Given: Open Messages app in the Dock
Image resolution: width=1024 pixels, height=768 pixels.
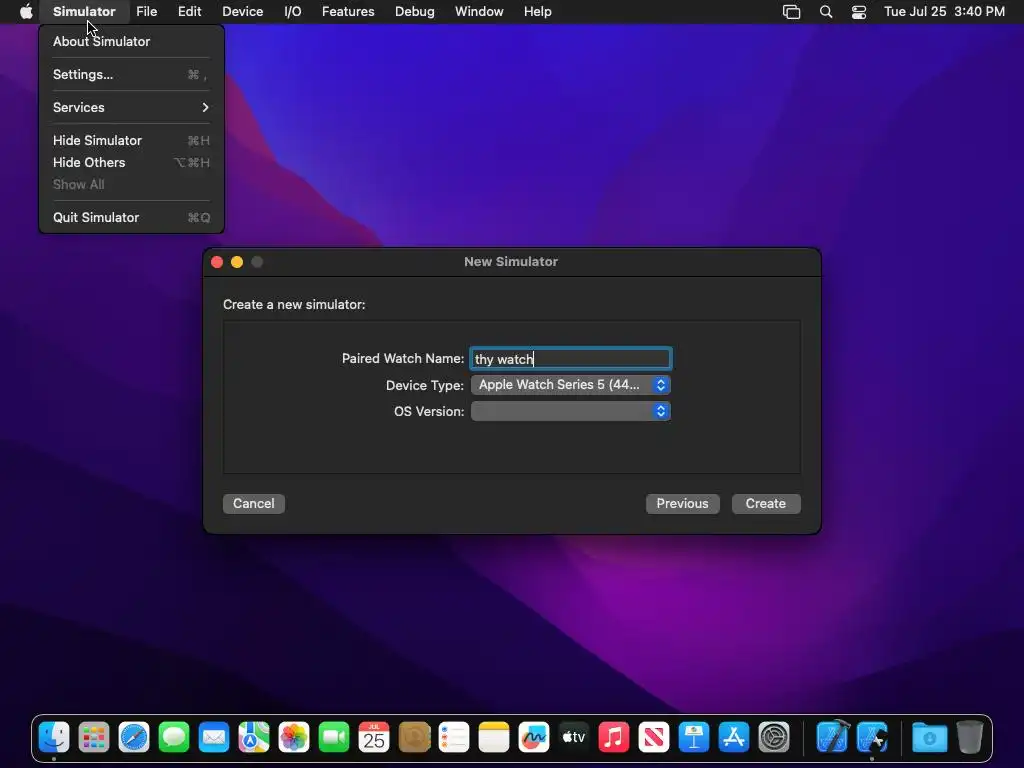Looking at the screenshot, I should click(174, 738).
